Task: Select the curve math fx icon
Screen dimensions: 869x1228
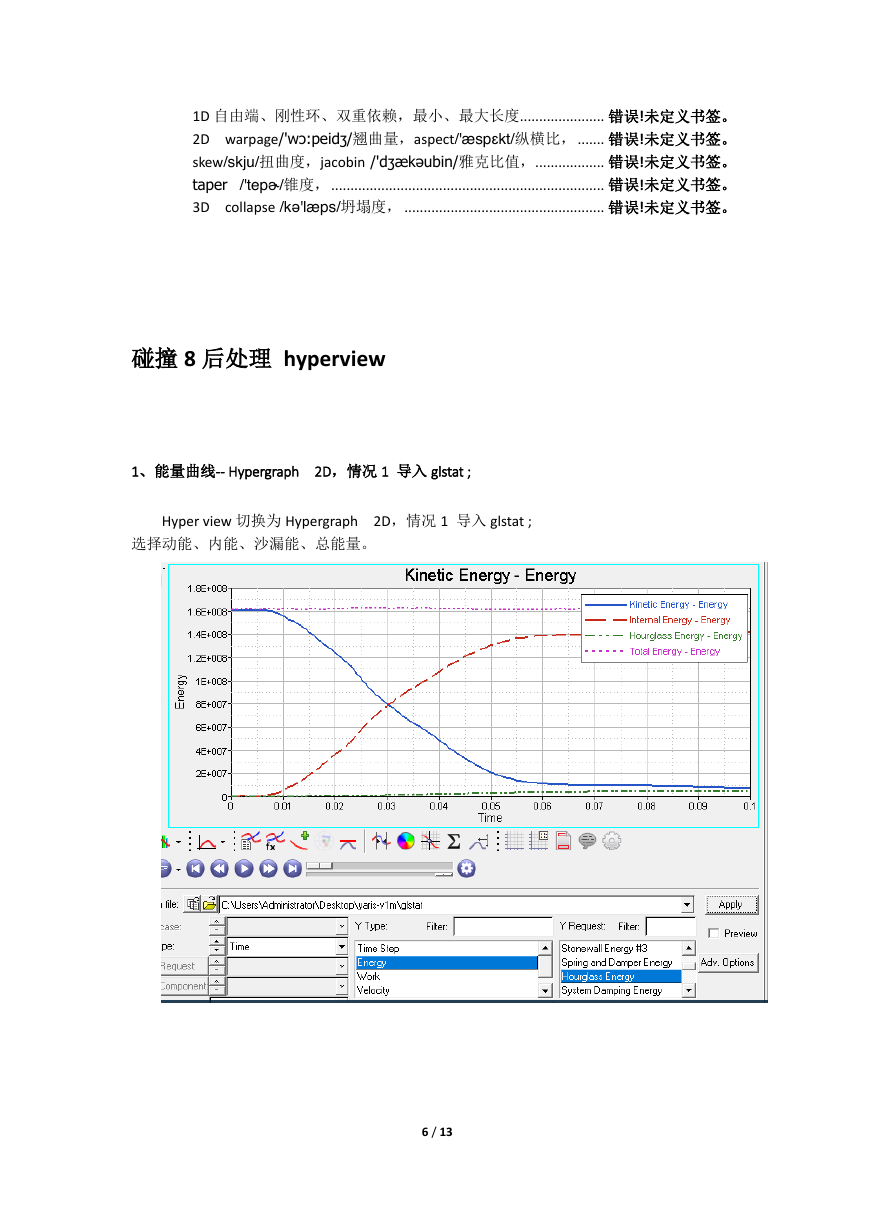Action: 274,841
